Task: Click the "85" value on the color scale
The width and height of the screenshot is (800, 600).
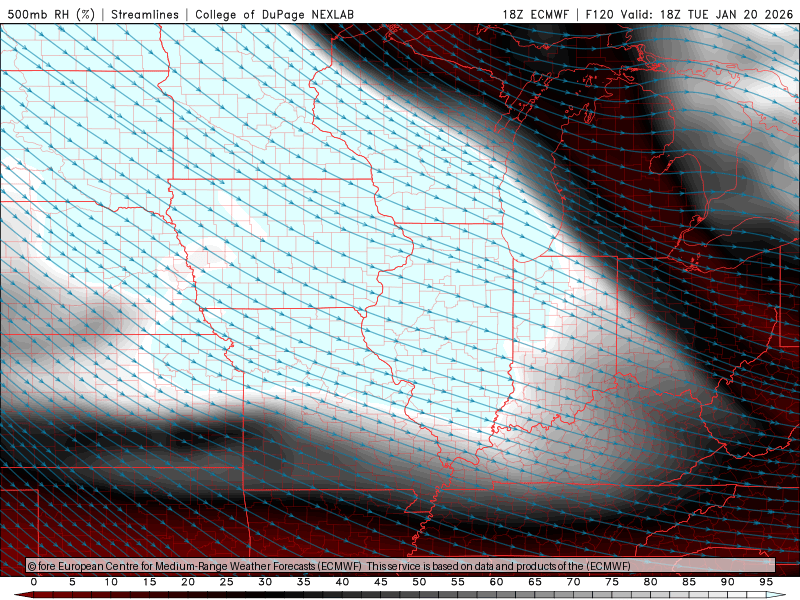Action: click(689, 582)
